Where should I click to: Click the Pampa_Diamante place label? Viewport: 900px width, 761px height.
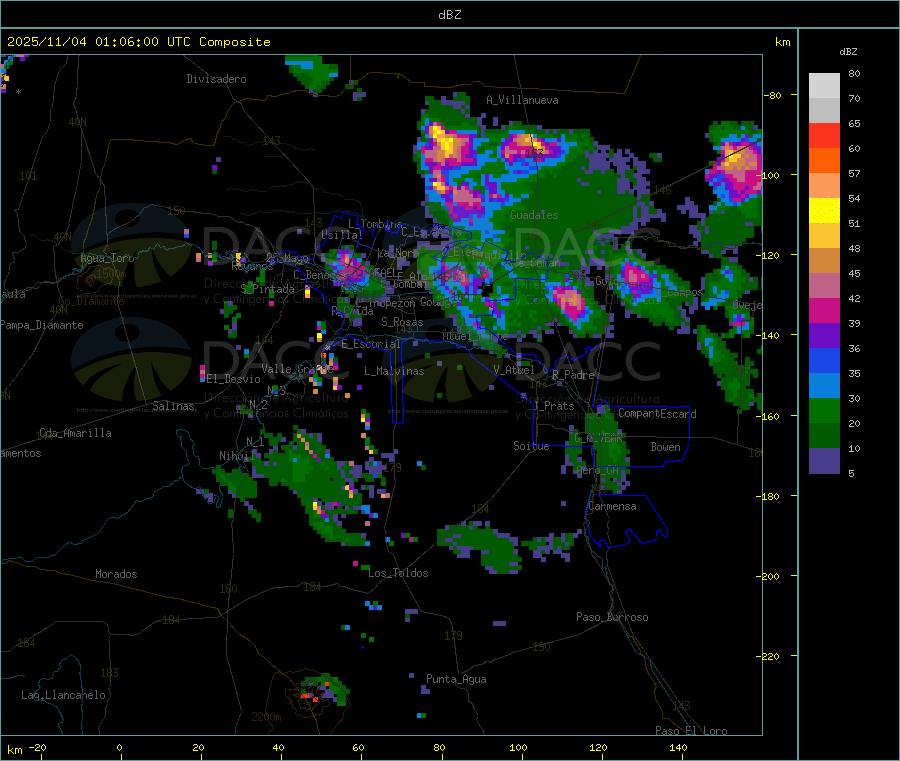click(42, 325)
